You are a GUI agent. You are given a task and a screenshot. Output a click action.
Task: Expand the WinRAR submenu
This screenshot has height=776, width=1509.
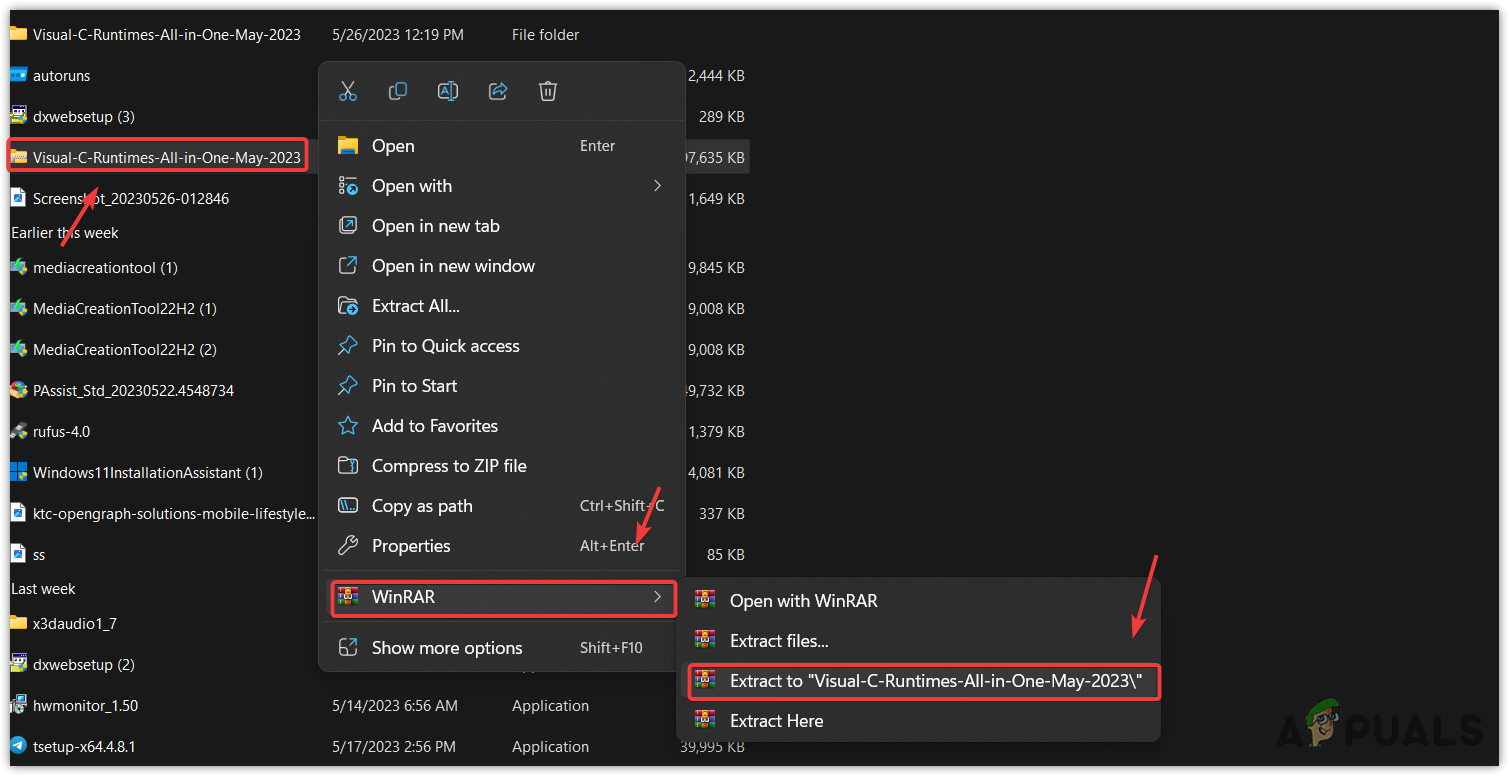pyautogui.click(x=503, y=597)
